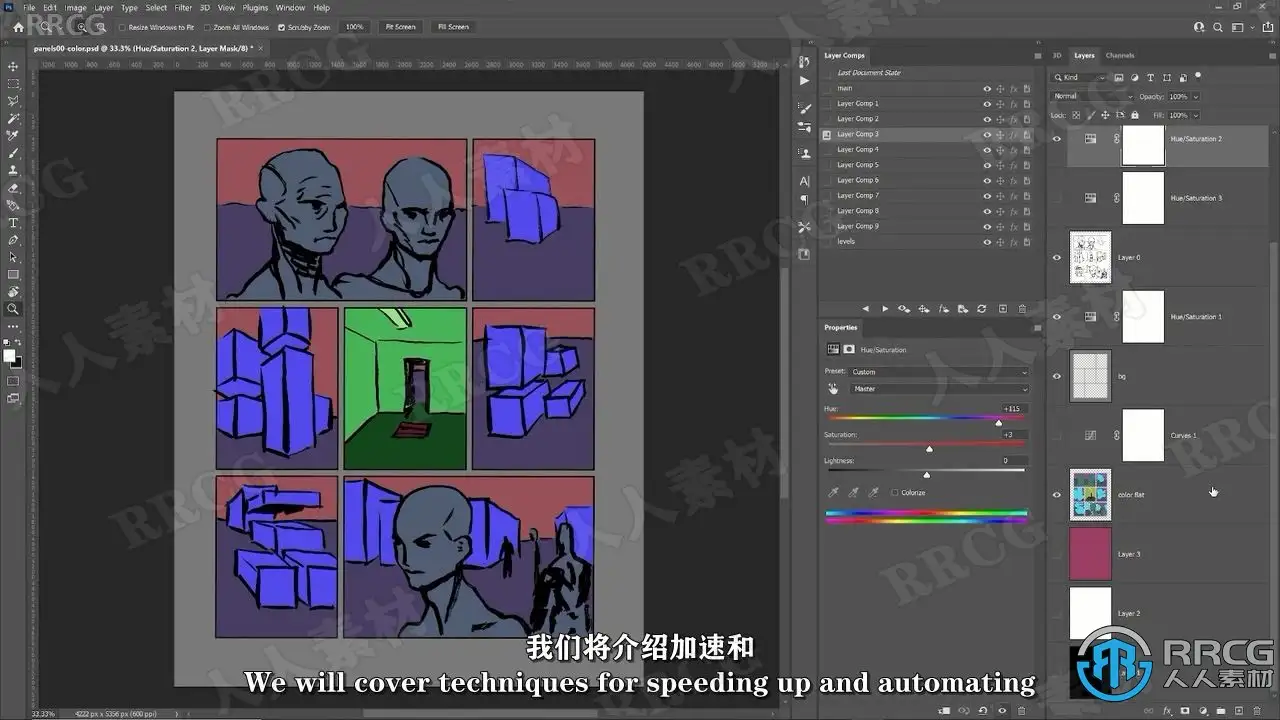Apply previous layer comp arrow
The image size is (1280, 720).
click(866, 309)
